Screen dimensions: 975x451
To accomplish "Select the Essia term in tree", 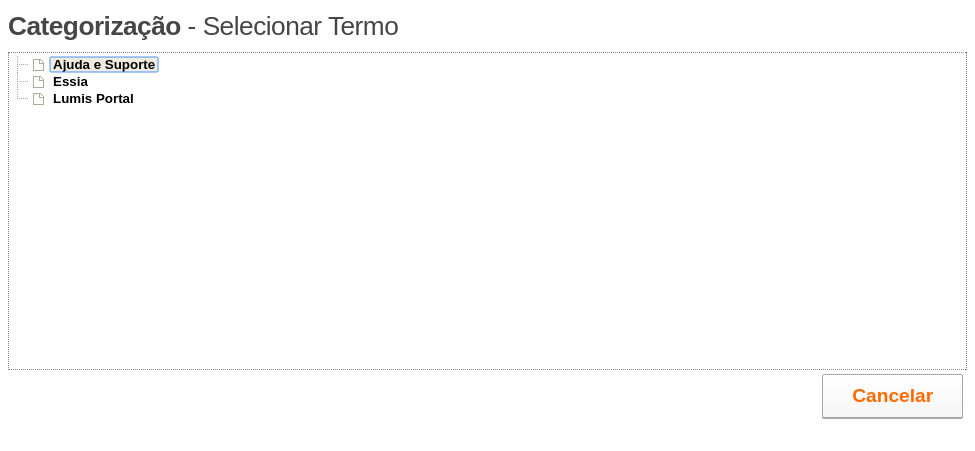I will click(x=70, y=81).
